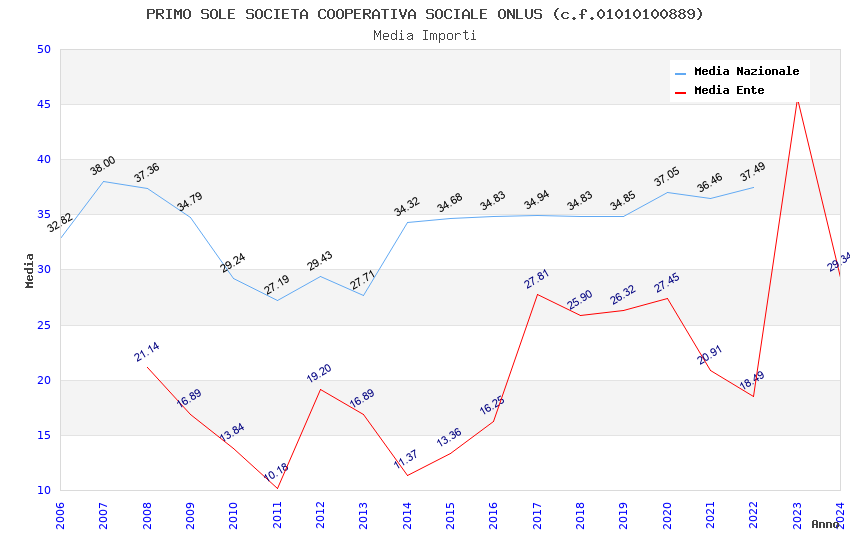850x550 pixels.
Task: Click the Media Nazionale legend label
Action: (746, 71)
